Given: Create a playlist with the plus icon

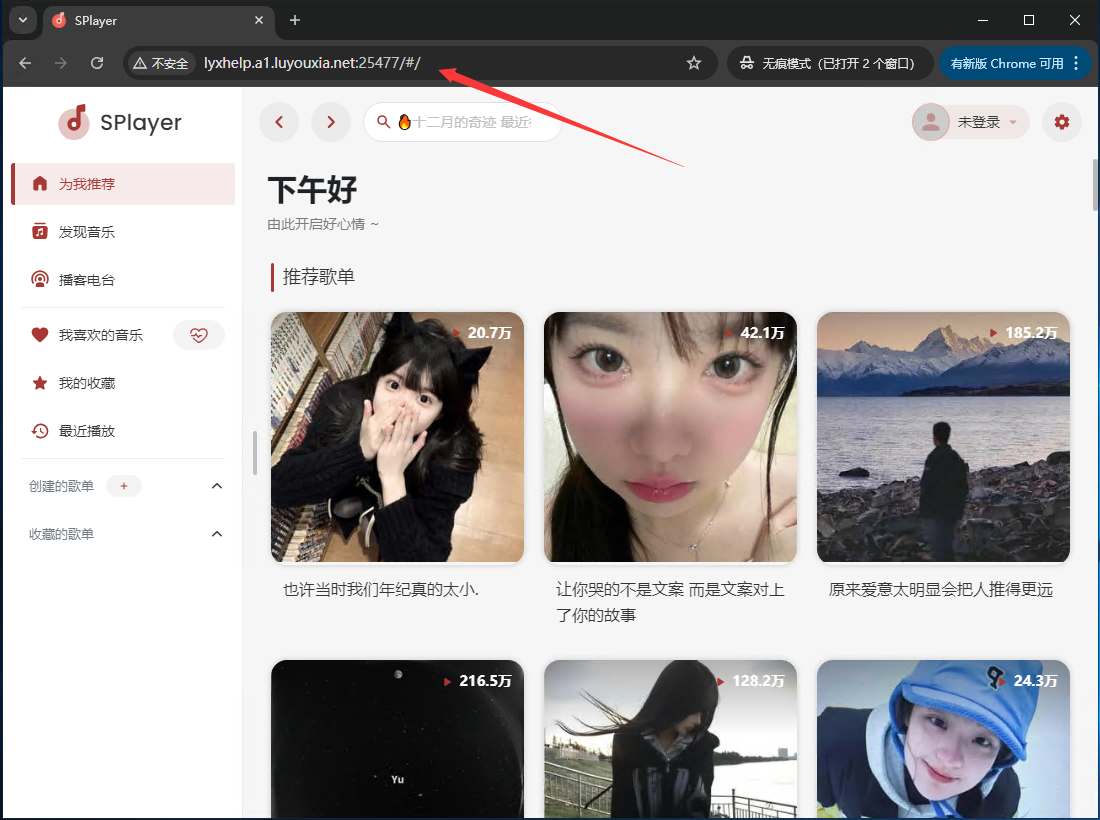Looking at the screenshot, I should coord(123,486).
